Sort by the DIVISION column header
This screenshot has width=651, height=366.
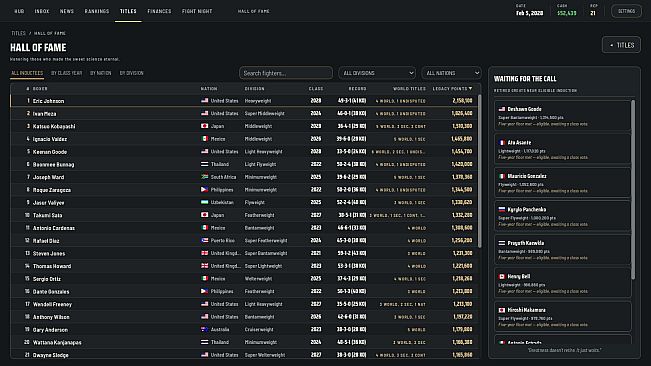click(255, 89)
